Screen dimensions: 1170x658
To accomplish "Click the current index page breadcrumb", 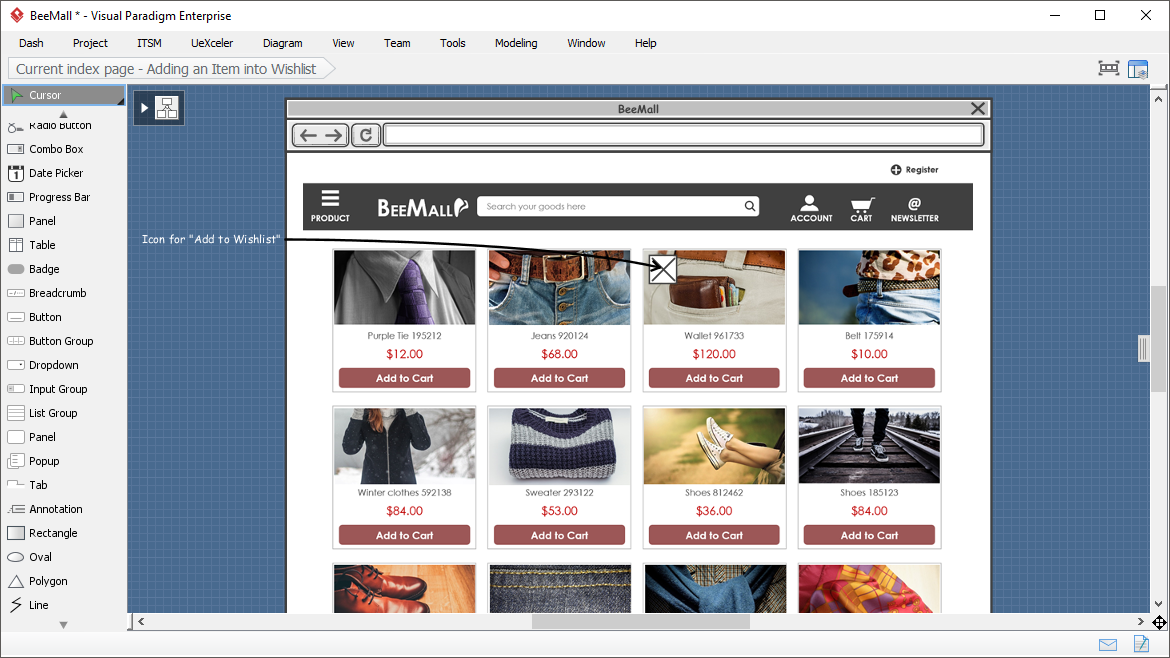I will pos(171,69).
